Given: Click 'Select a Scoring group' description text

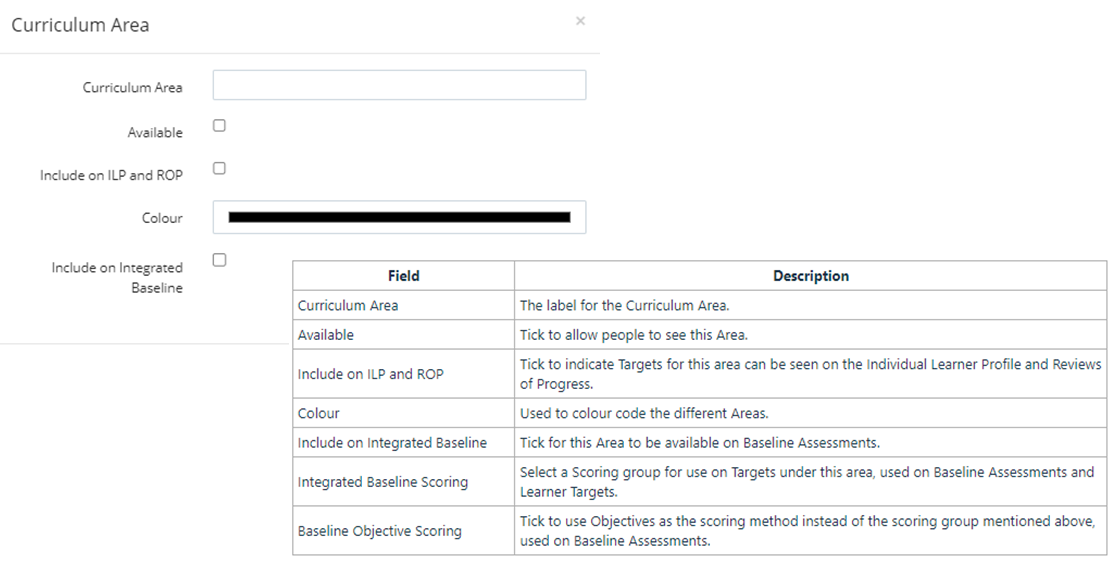Looking at the screenshot, I should pyautogui.click(x=807, y=482).
